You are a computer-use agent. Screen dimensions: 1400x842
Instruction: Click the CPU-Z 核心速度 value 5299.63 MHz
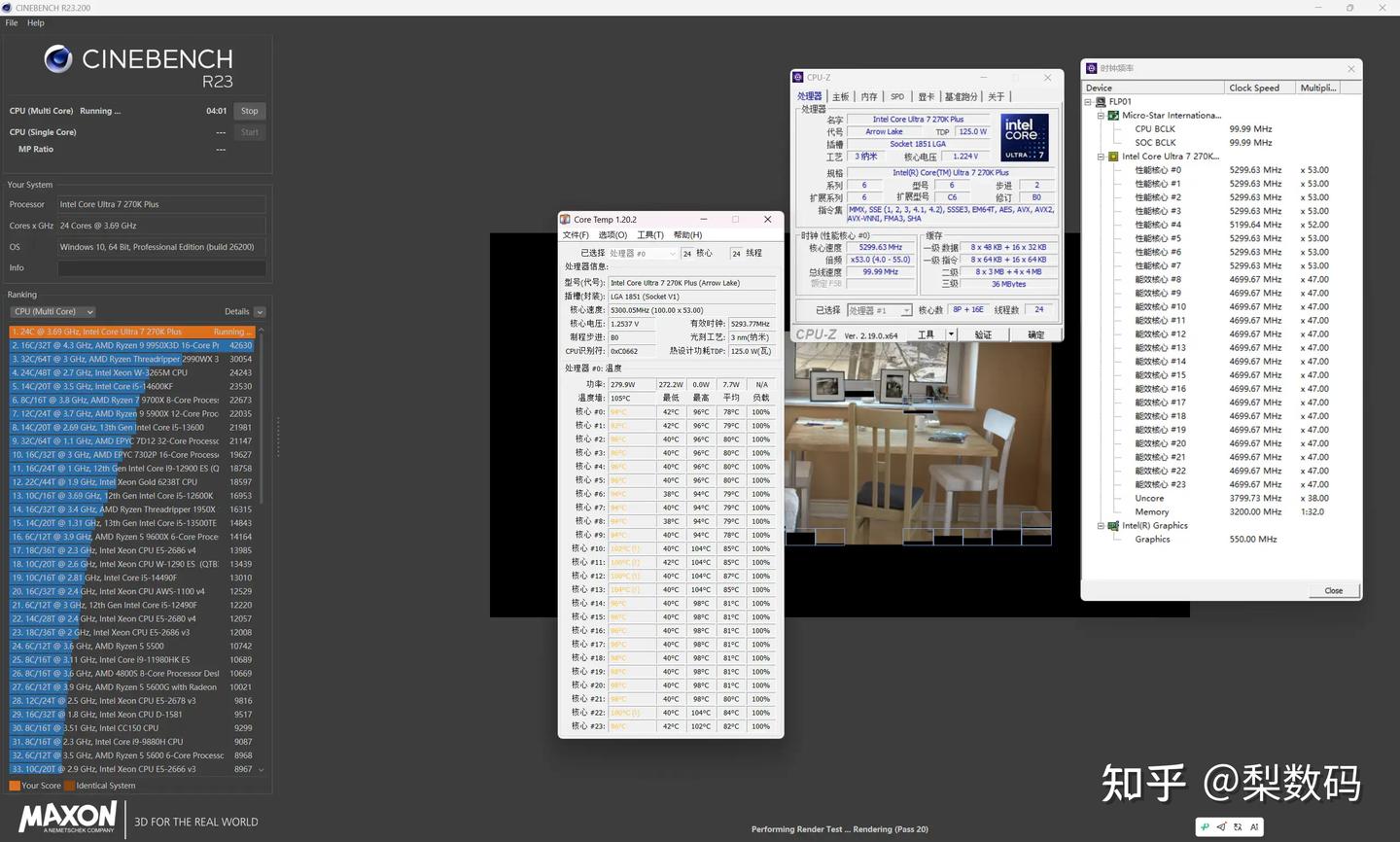click(x=881, y=247)
